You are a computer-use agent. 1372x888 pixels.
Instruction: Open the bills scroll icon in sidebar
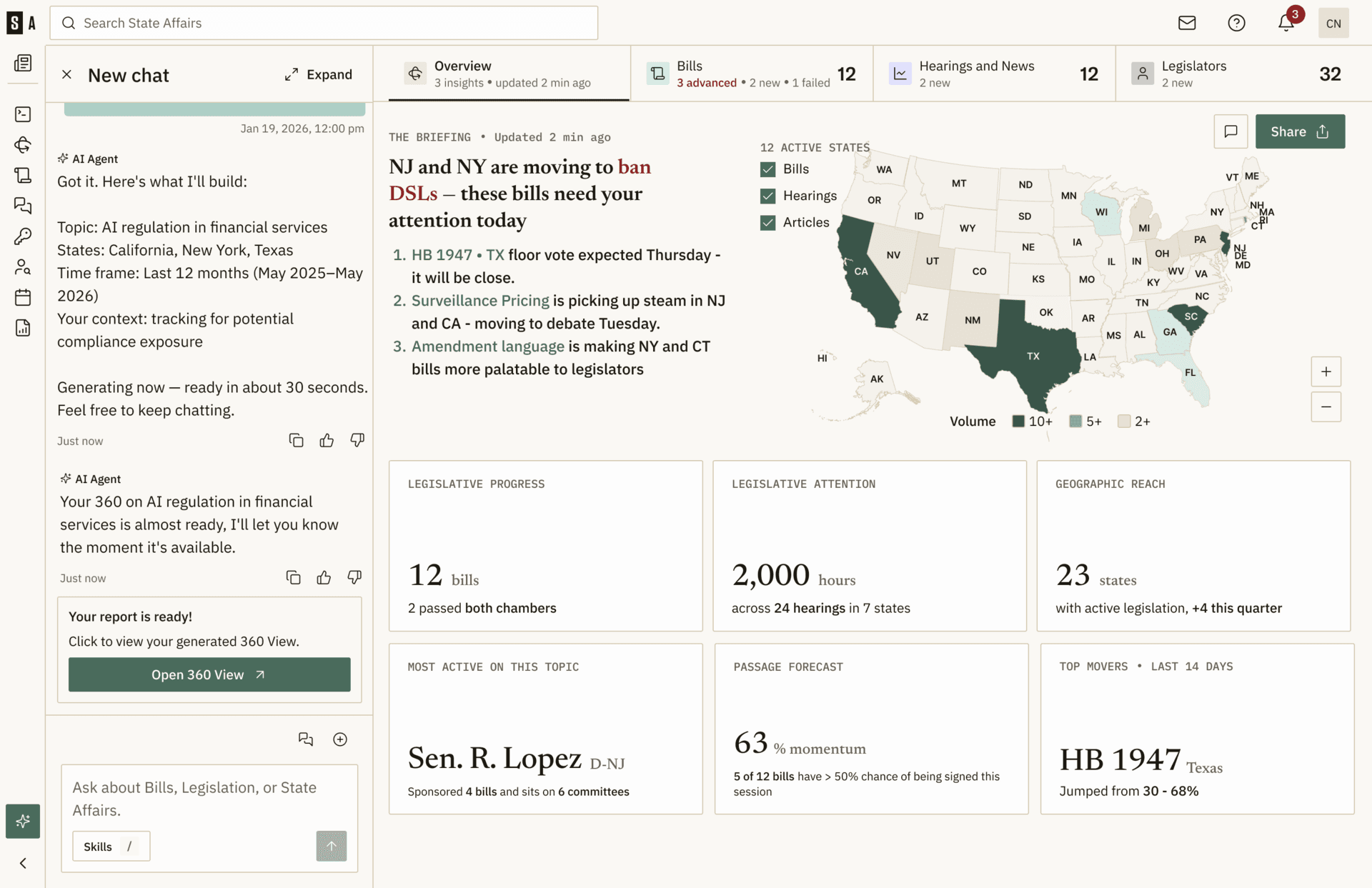pos(23,175)
